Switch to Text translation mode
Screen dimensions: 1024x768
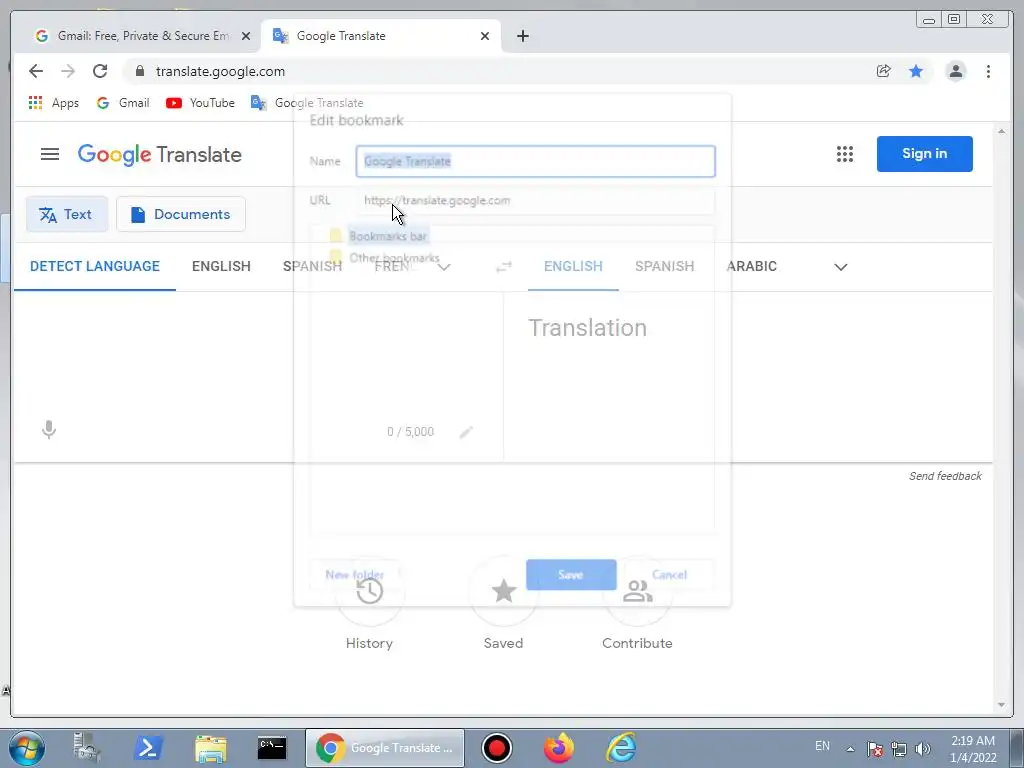click(x=67, y=214)
